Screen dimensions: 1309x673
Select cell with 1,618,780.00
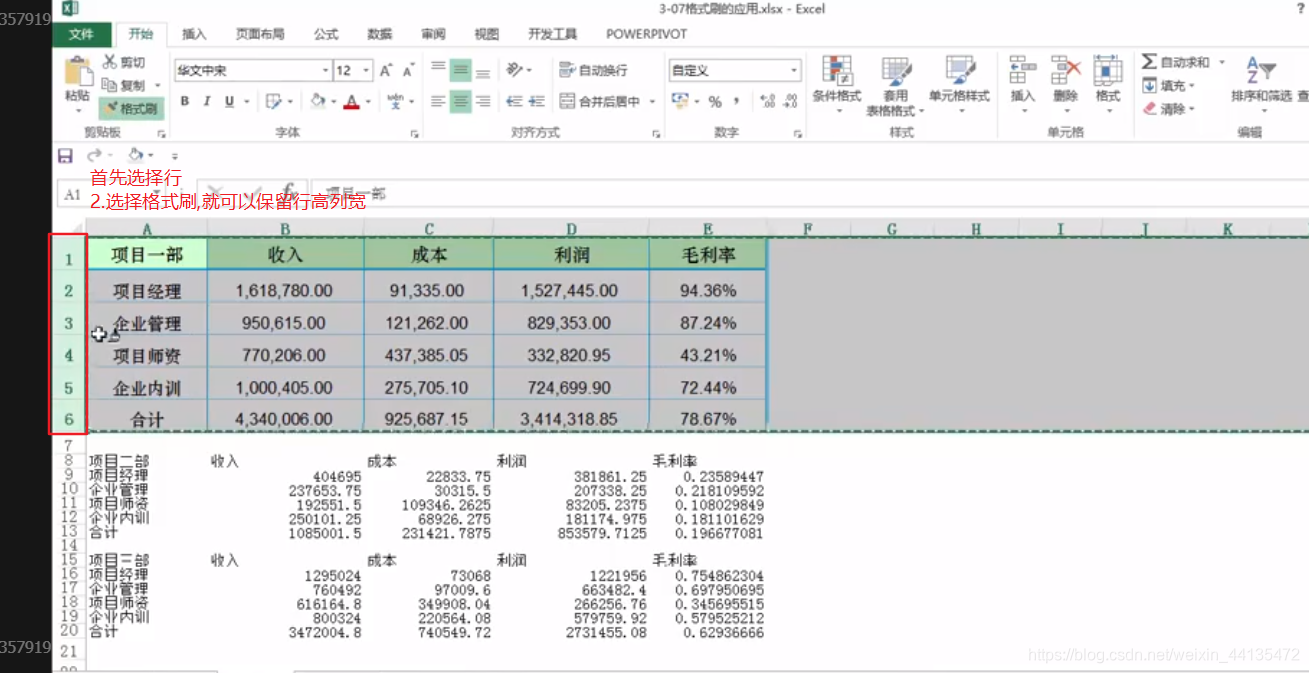point(285,291)
